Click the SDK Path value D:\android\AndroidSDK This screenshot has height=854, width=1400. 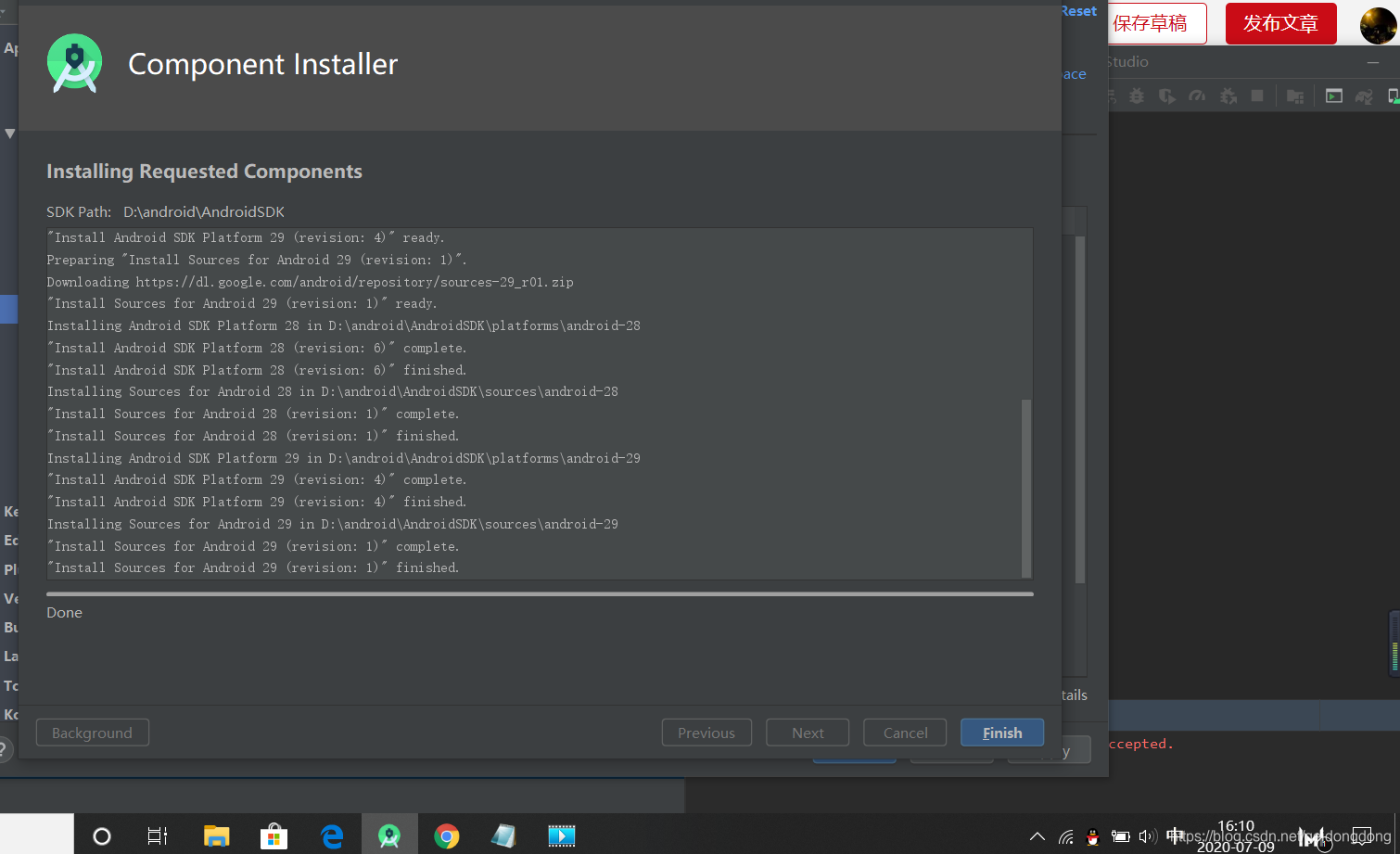[x=204, y=211]
